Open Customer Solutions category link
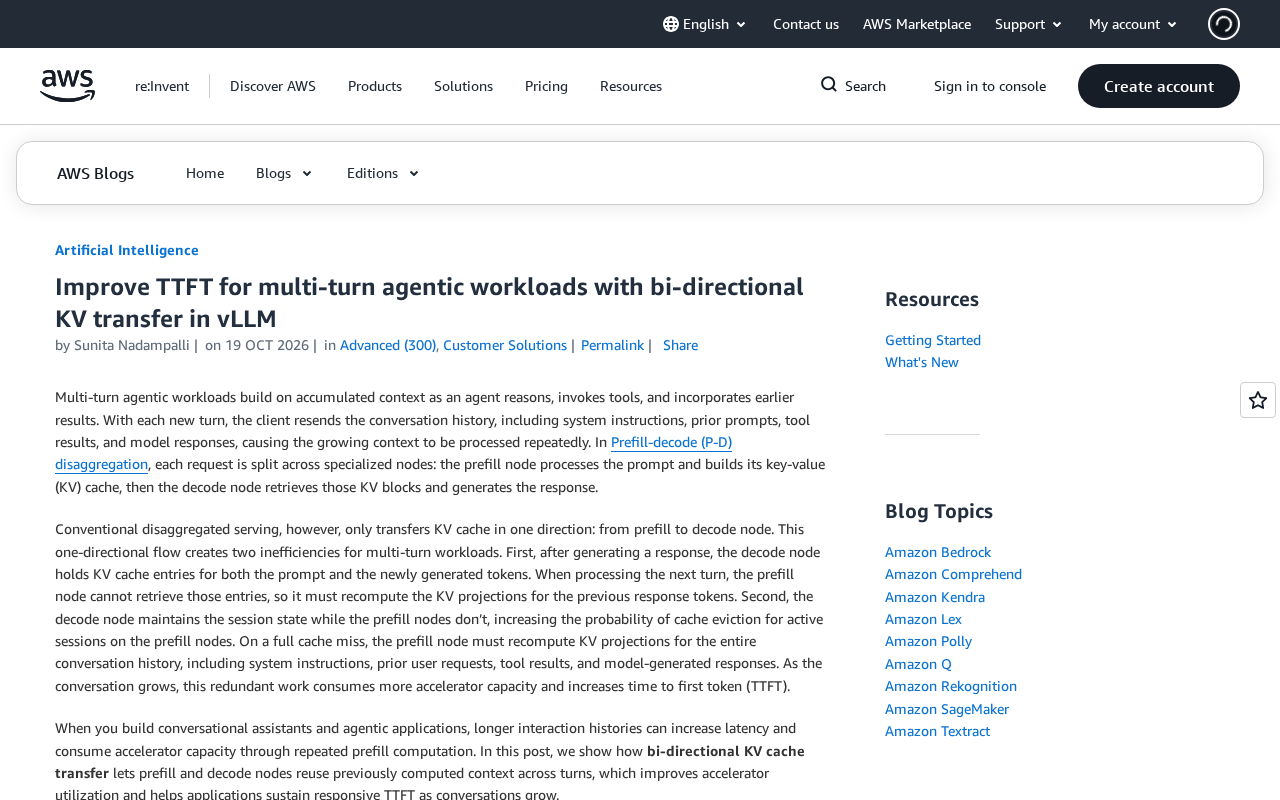The height and width of the screenshot is (800, 1280). tap(505, 345)
